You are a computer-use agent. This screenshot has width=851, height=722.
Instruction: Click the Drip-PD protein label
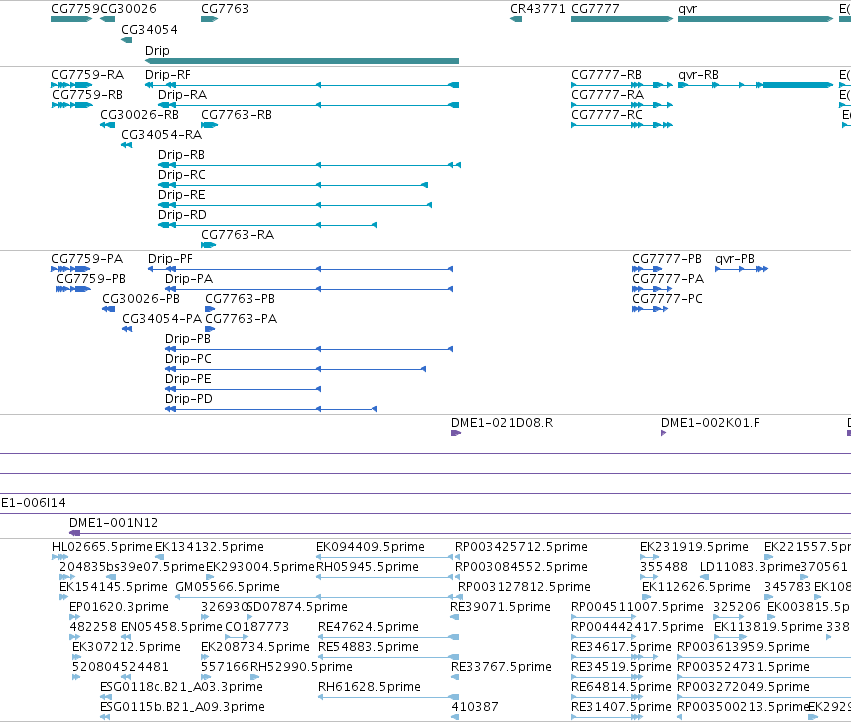pyautogui.click(x=189, y=398)
